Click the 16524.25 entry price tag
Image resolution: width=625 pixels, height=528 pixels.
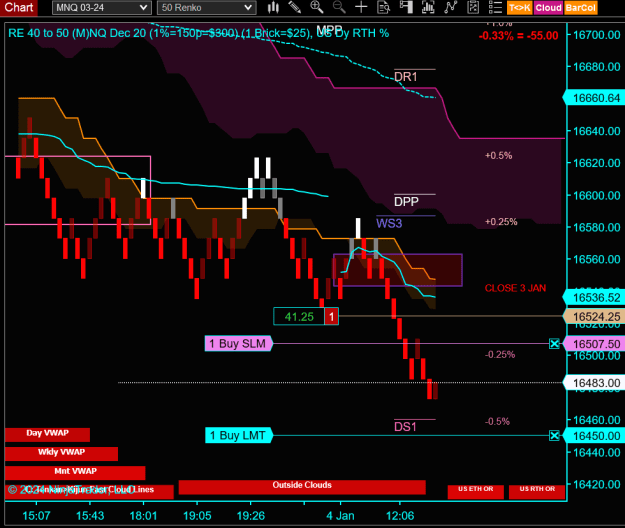click(594, 317)
